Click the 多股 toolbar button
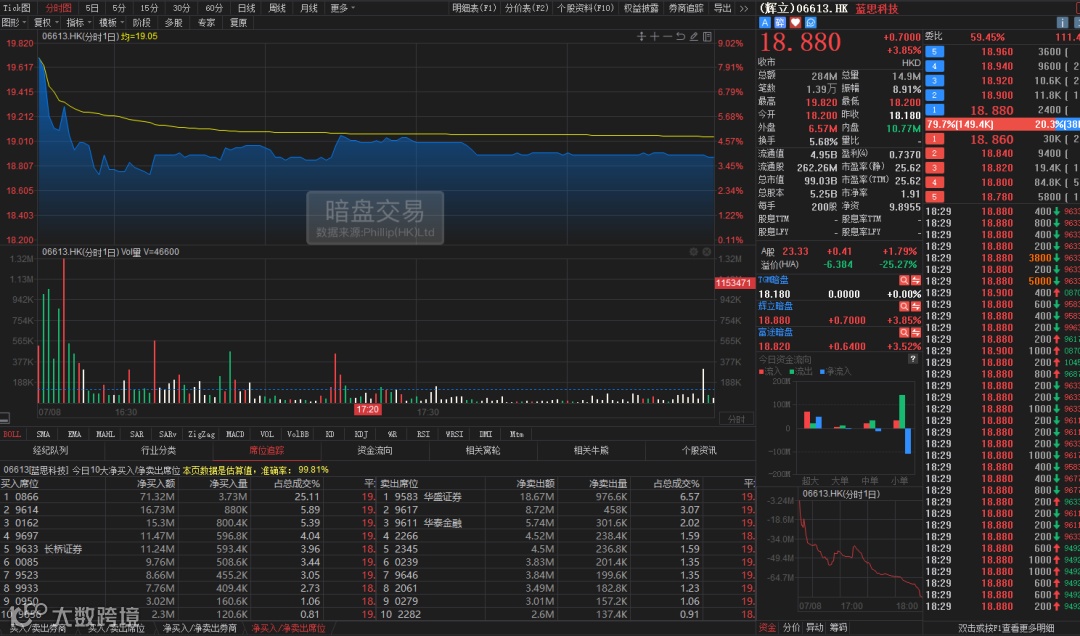 [174, 23]
